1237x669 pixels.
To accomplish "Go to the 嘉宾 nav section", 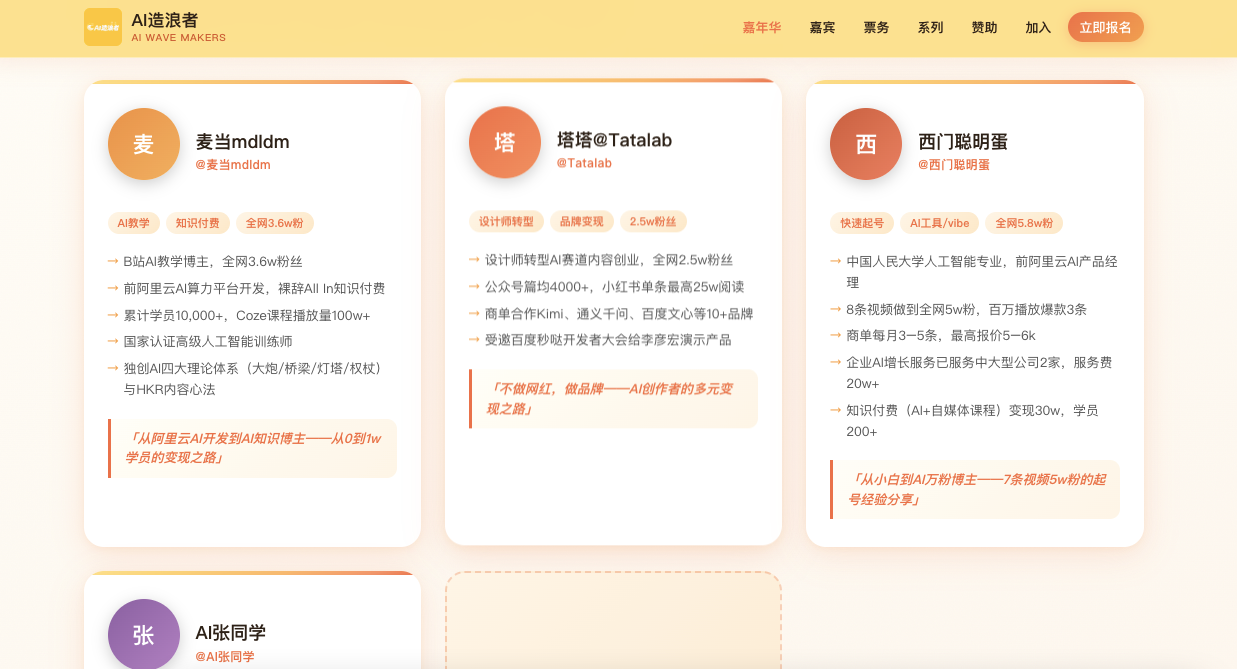I will (823, 27).
